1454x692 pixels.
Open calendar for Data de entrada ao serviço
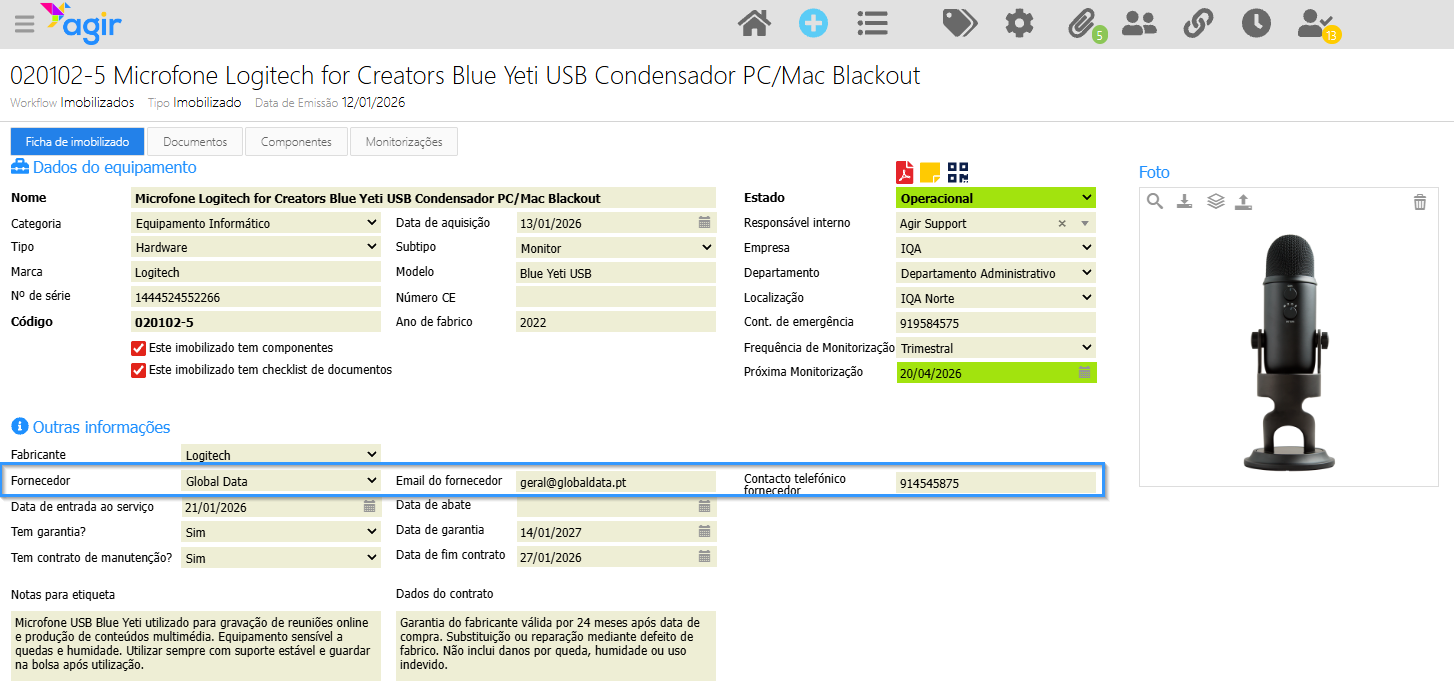pyautogui.click(x=370, y=506)
